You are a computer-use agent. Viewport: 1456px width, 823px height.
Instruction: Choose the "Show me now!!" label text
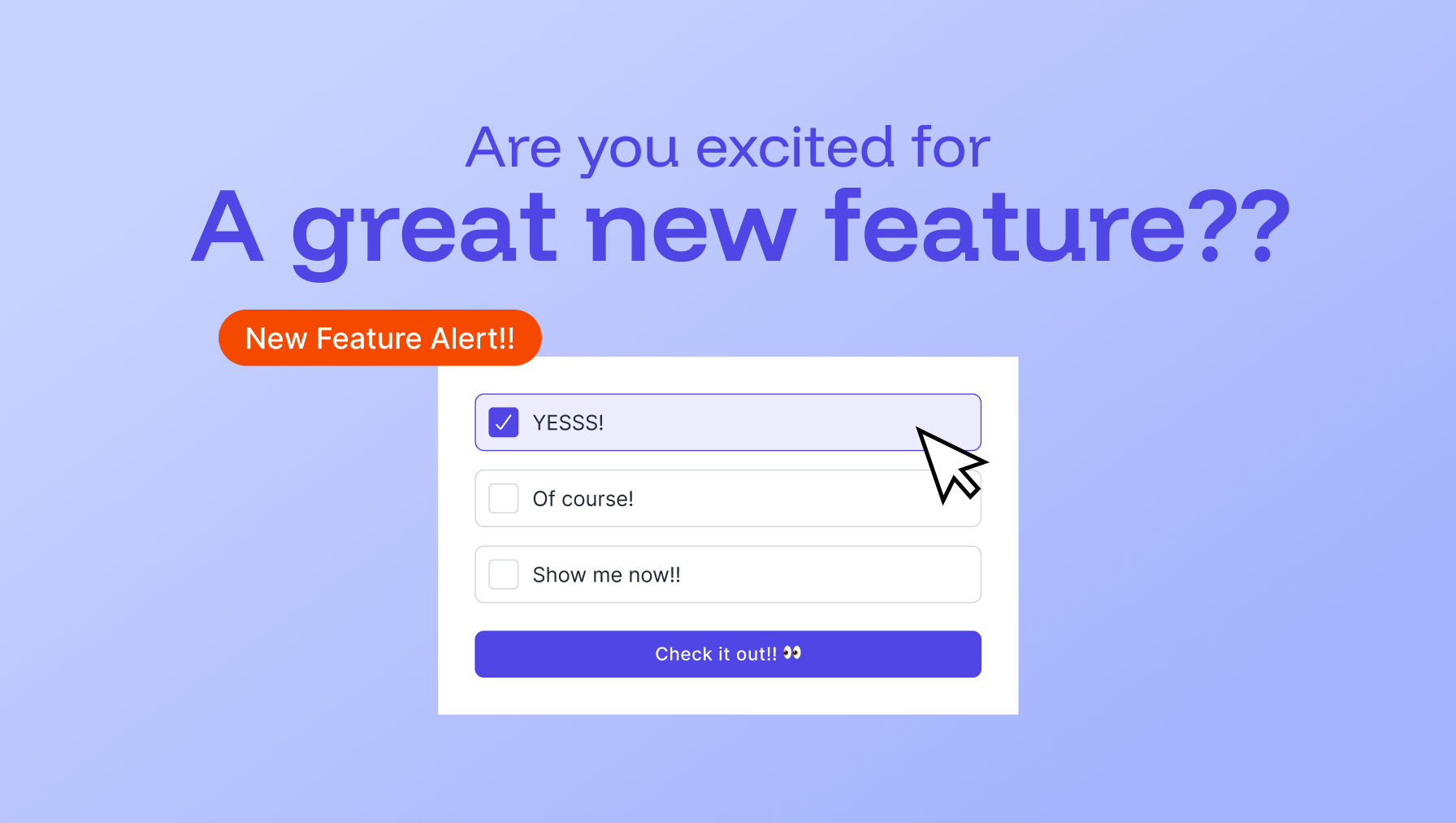(606, 575)
